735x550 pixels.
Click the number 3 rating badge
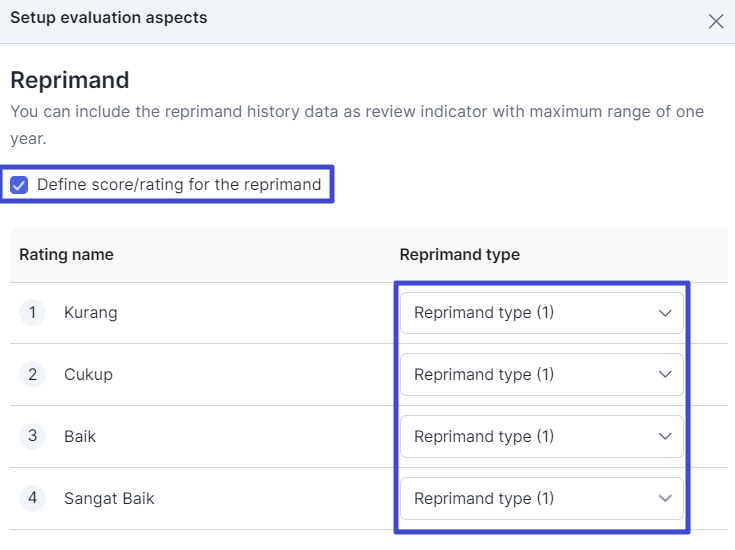32,436
